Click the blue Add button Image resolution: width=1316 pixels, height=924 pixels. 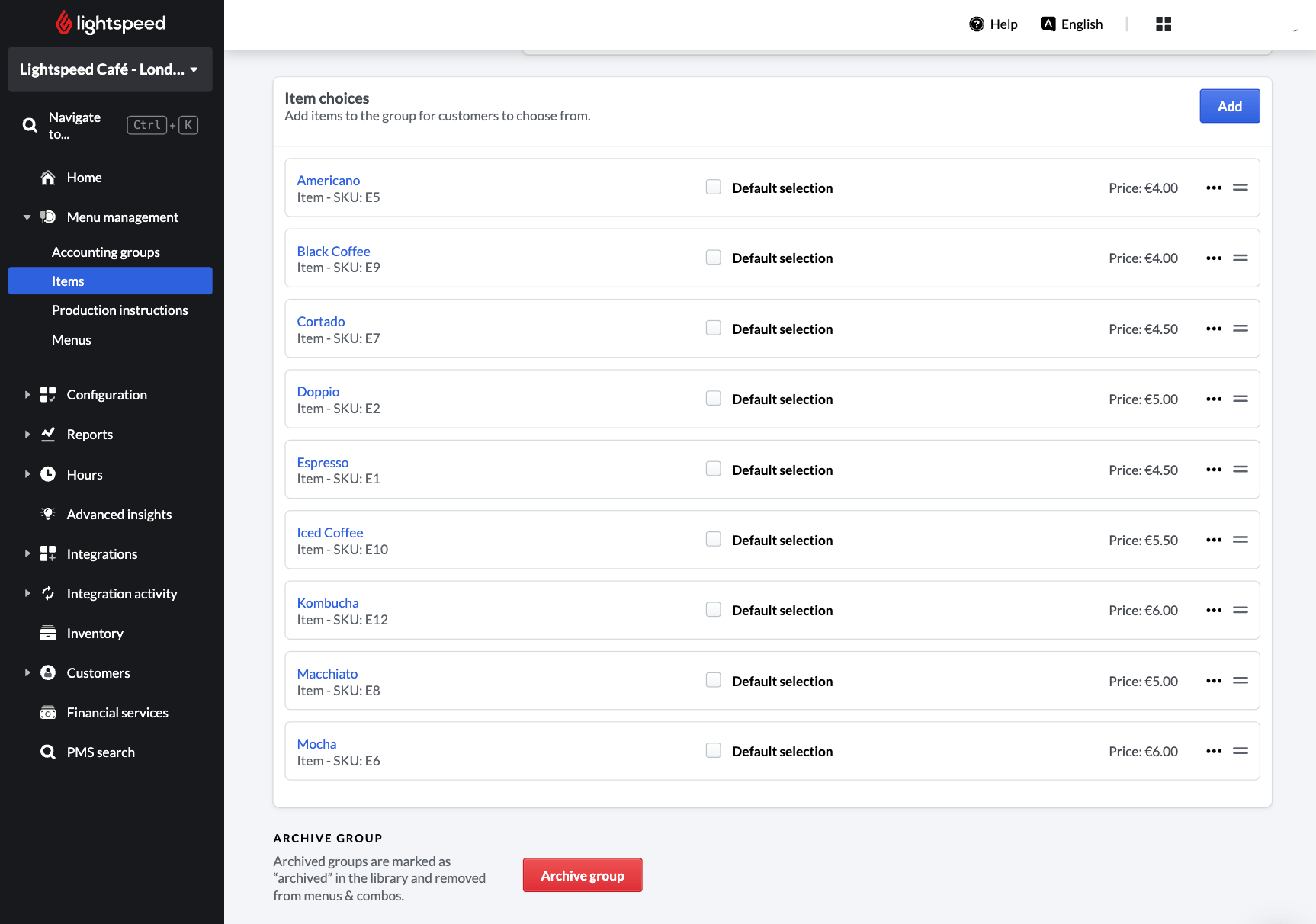[x=1229, y=106]
